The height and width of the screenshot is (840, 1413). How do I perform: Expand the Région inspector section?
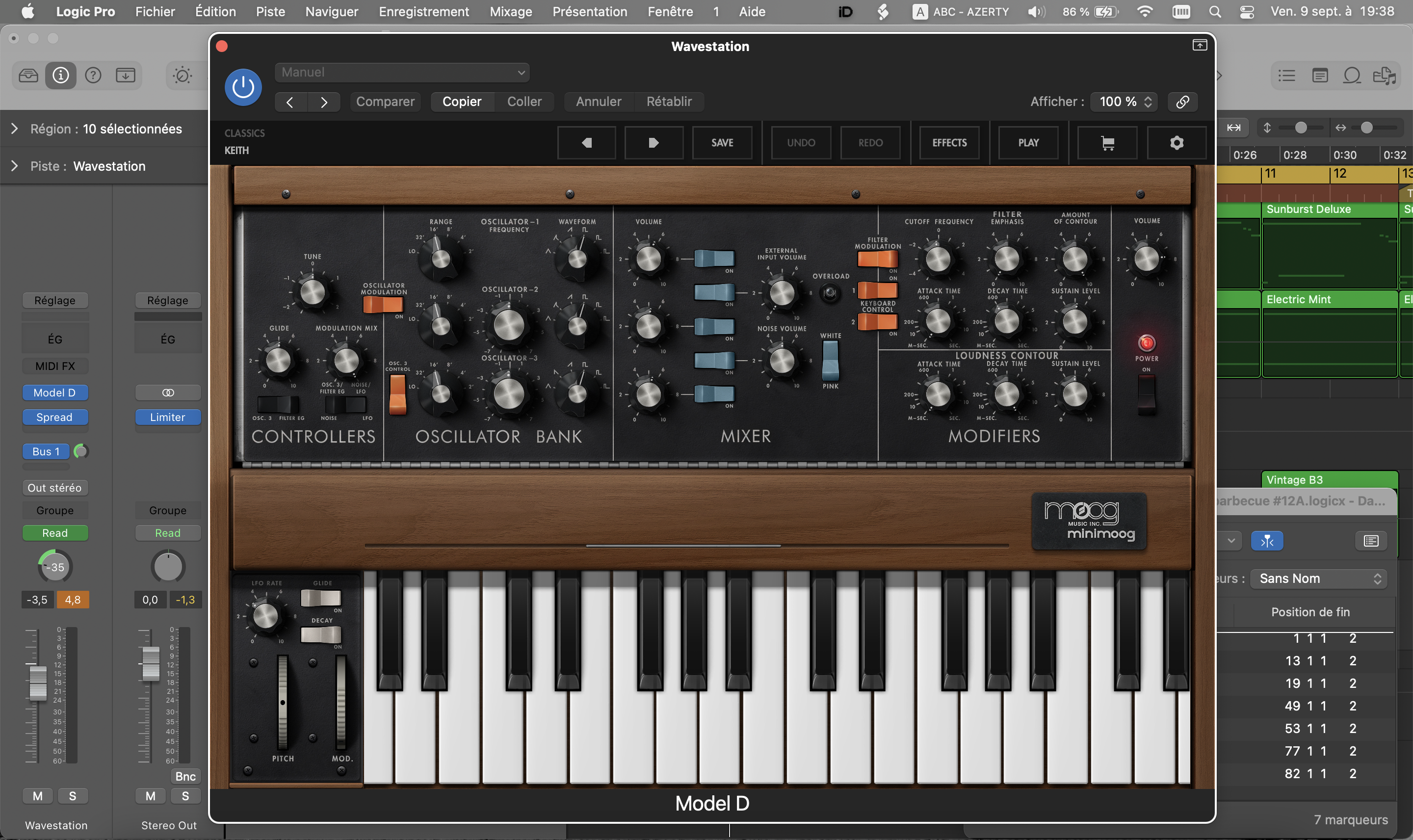[15, 129]
